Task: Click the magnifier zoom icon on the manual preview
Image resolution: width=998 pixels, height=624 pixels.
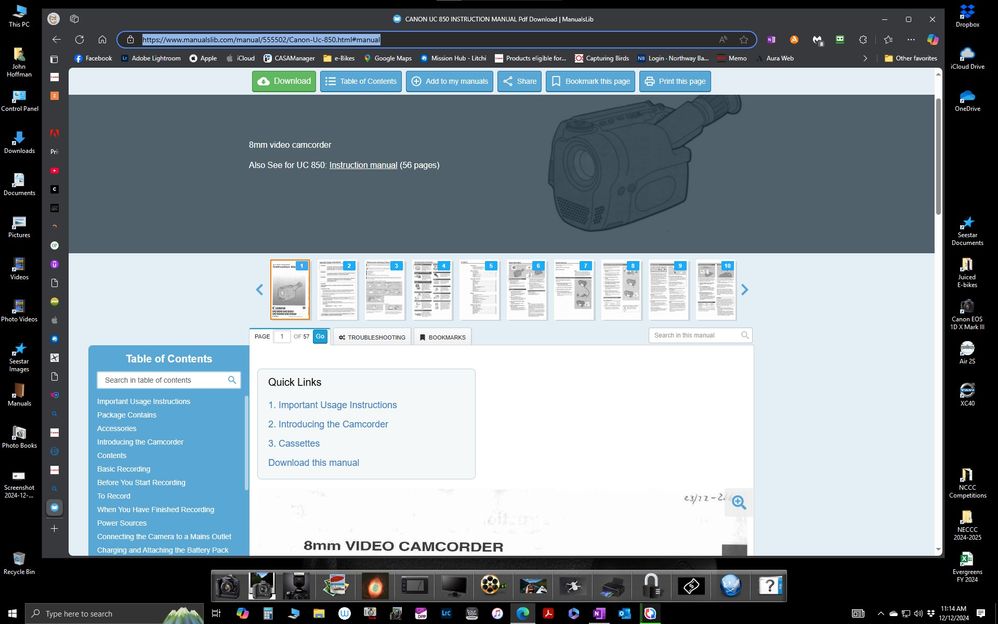Action: [x=739, y=503]
